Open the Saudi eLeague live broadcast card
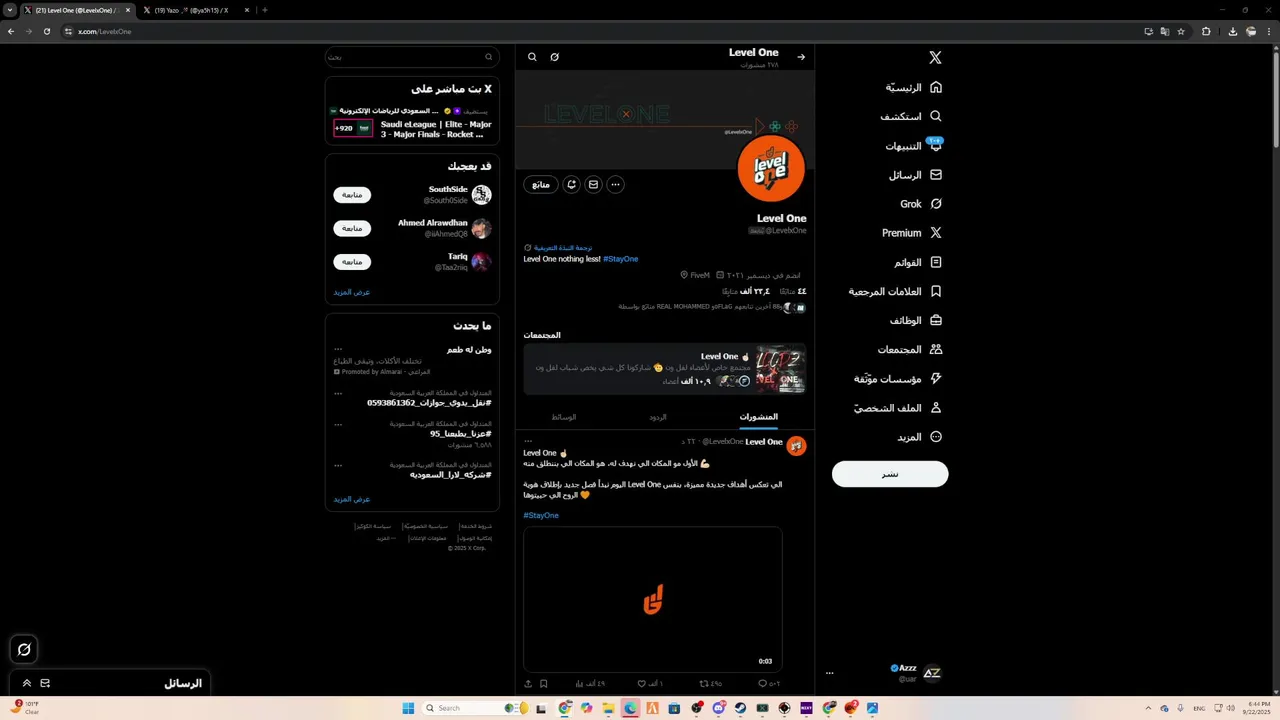This screenshot has width=1280, height=720. pyautogui.click(x=412, y=122)
